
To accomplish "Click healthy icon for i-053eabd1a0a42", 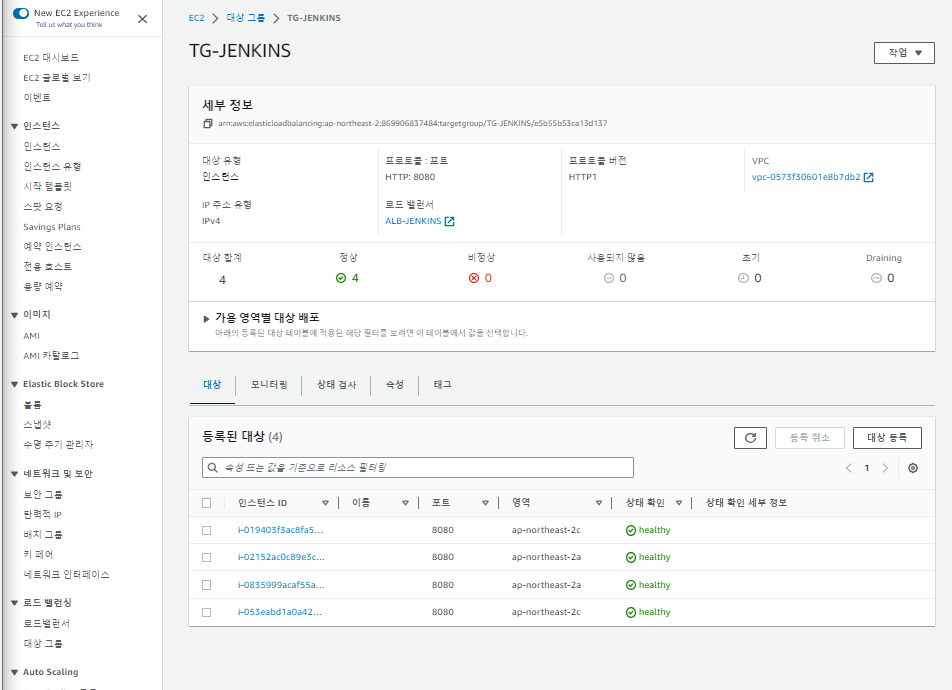I will coord(631,612).
